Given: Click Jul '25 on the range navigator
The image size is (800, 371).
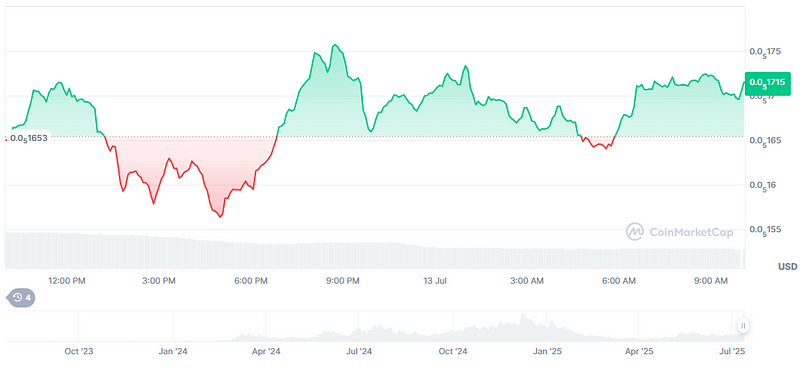Looking at the screenshot, I should 732,352.
